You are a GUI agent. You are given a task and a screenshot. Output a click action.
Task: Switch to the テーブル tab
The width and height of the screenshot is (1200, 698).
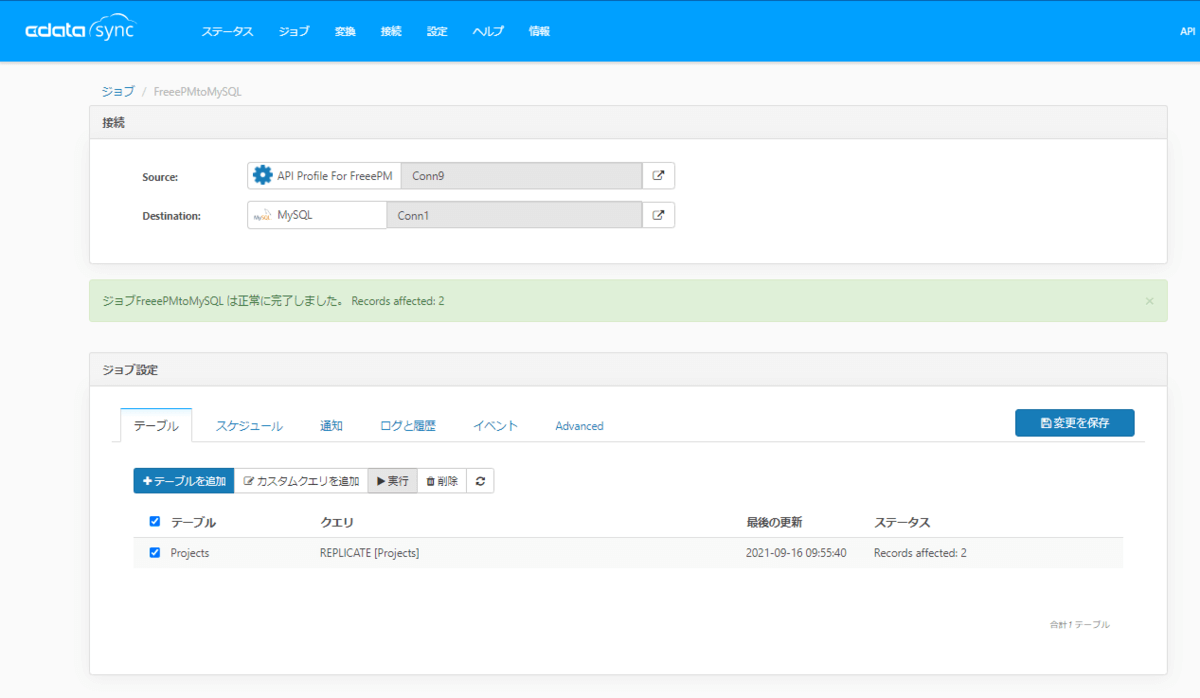tap(156, 425)
